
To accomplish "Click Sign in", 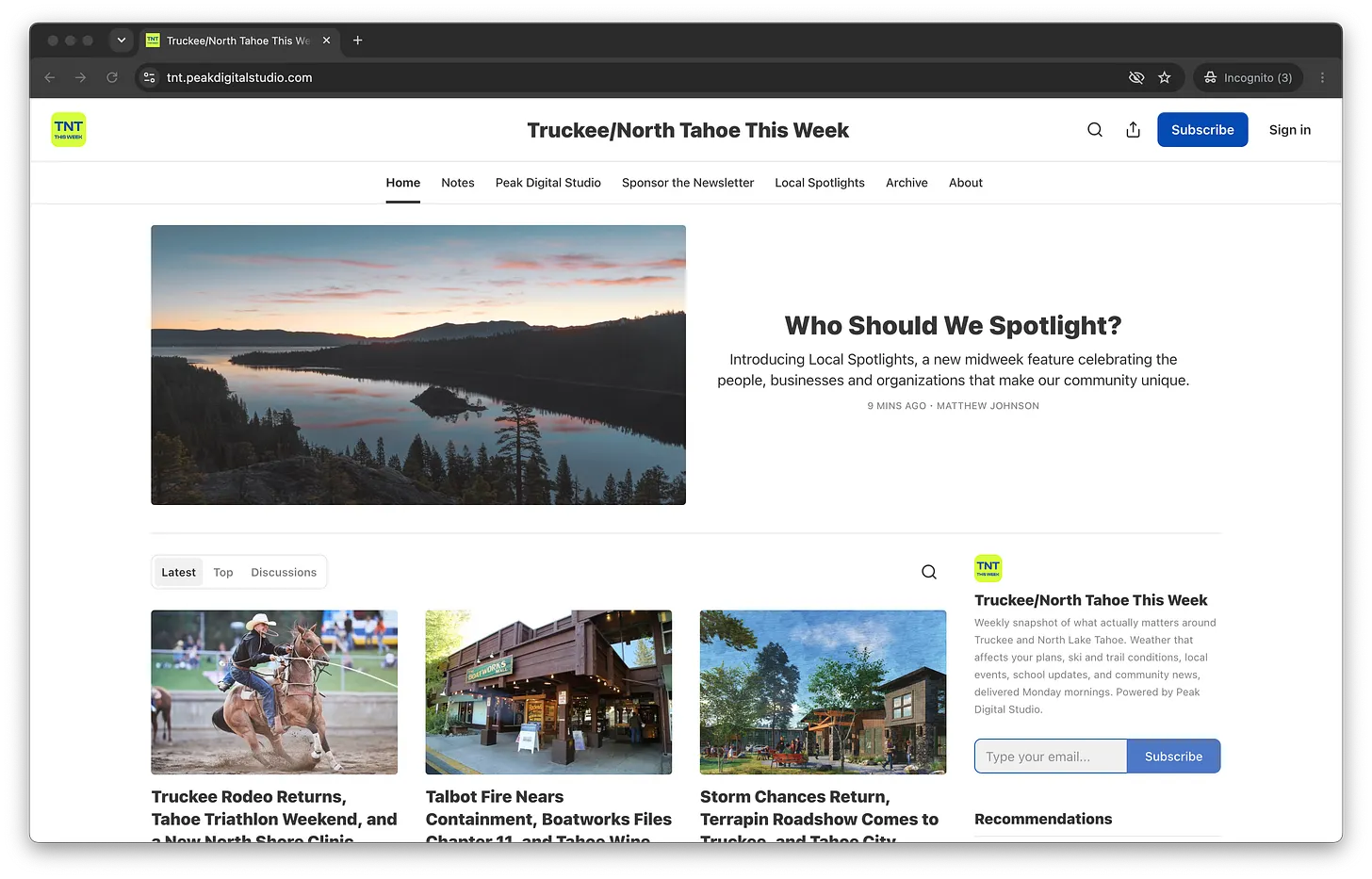I will 1290,130.
